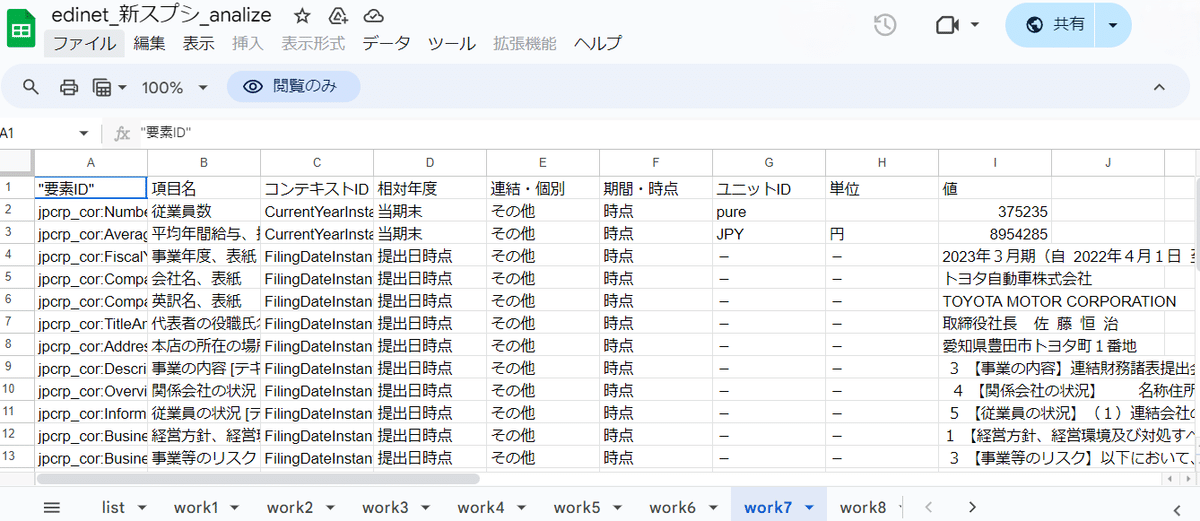The height and width of the screenshot is (521, 1200).
Task: Switch to the work8 sheet tab
Action: point(863,507)
